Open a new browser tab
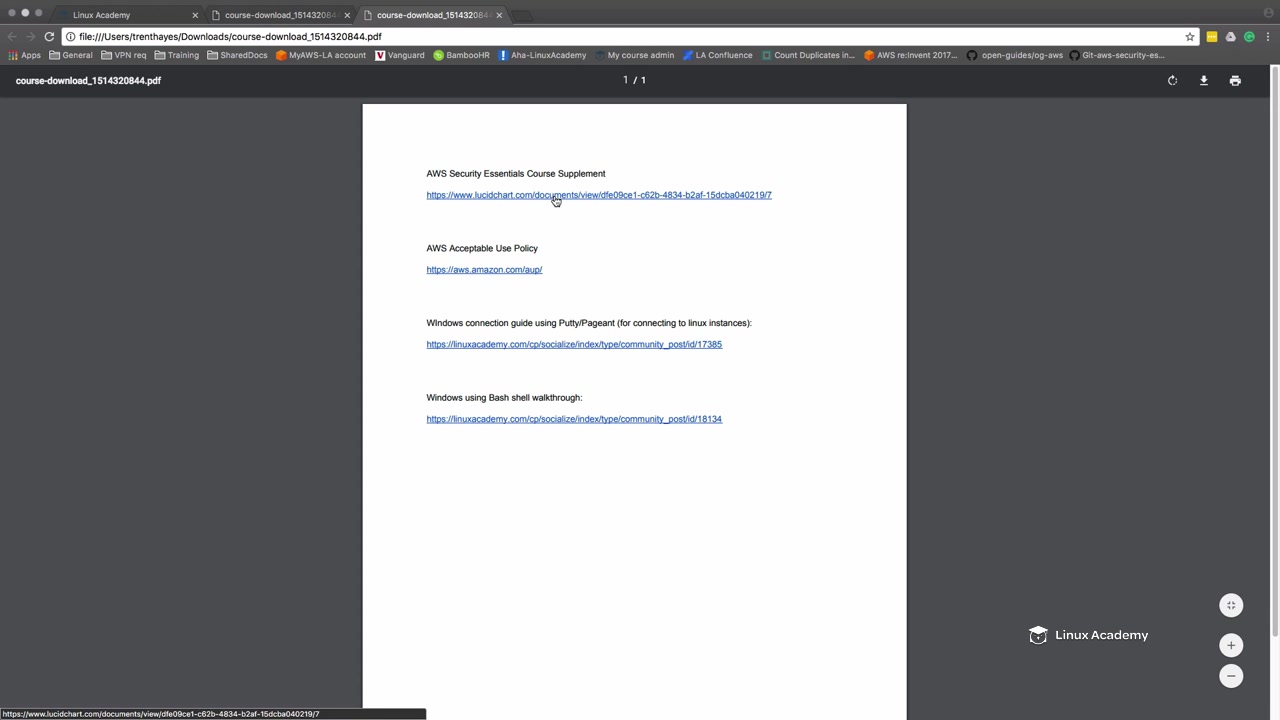Screen dimensions: 1280x720 pos(523,15)
